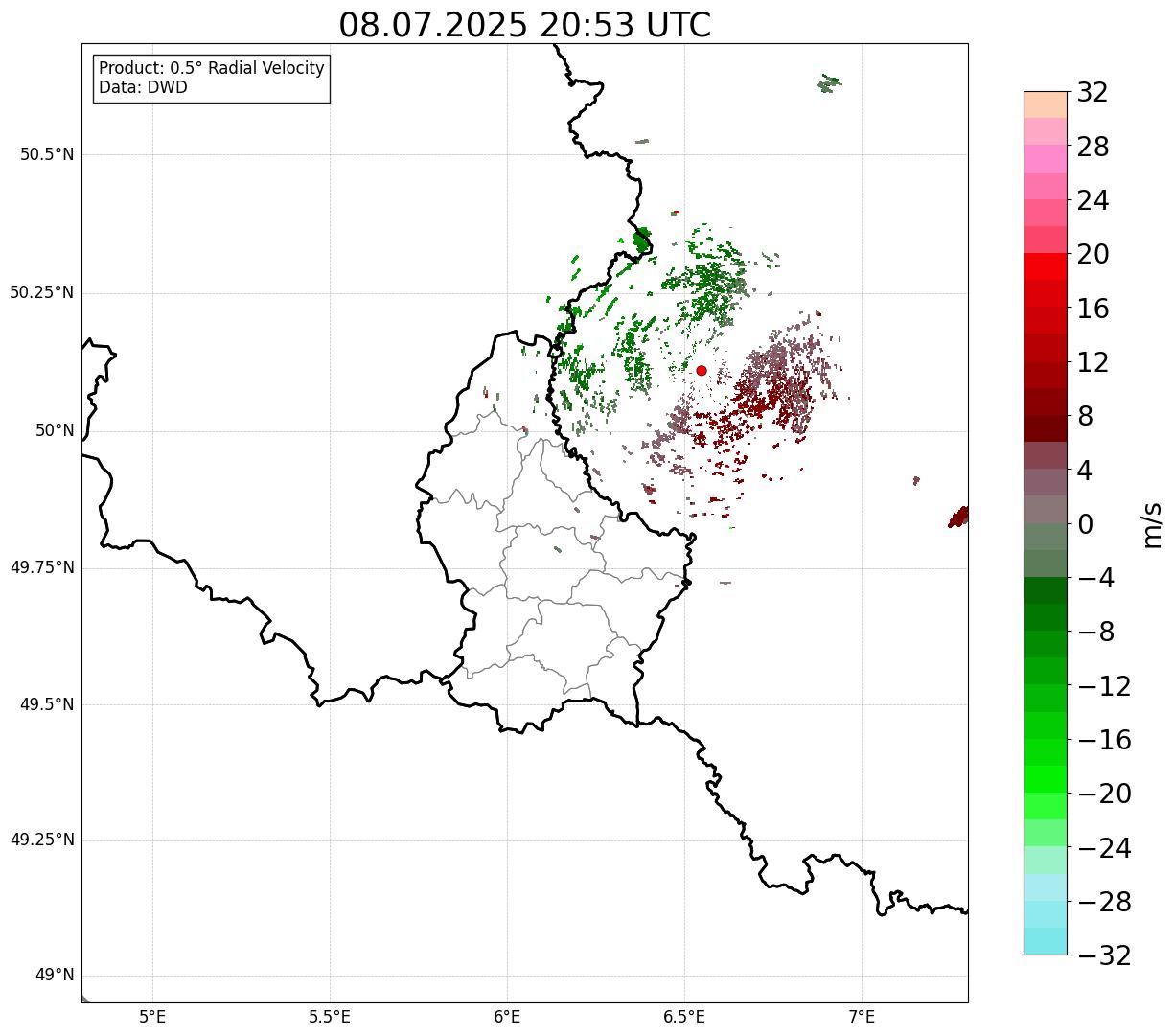
Task: Click the colorbar tick label 12
Action: (x=1093, y=362)
